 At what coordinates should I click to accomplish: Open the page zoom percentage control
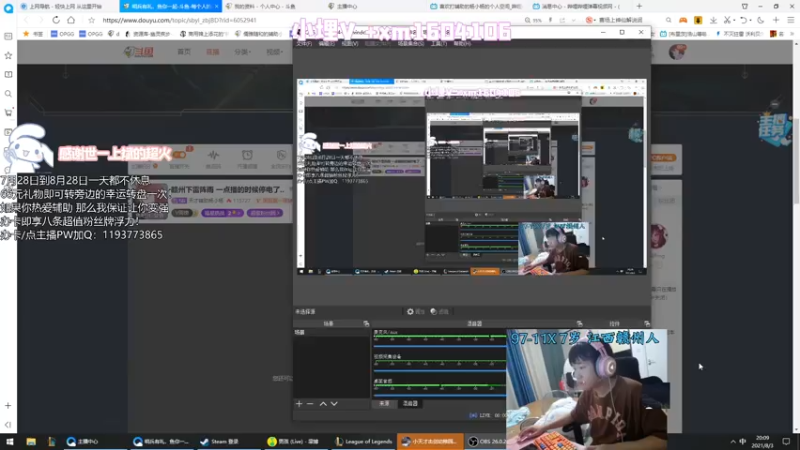[534, 20]
